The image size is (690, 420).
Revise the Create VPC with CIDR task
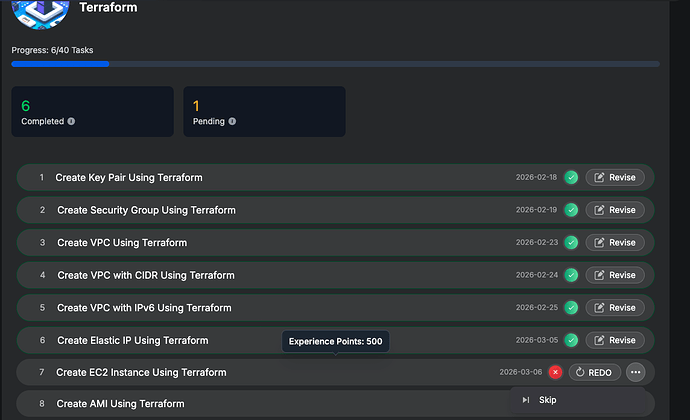click(615, 275)
